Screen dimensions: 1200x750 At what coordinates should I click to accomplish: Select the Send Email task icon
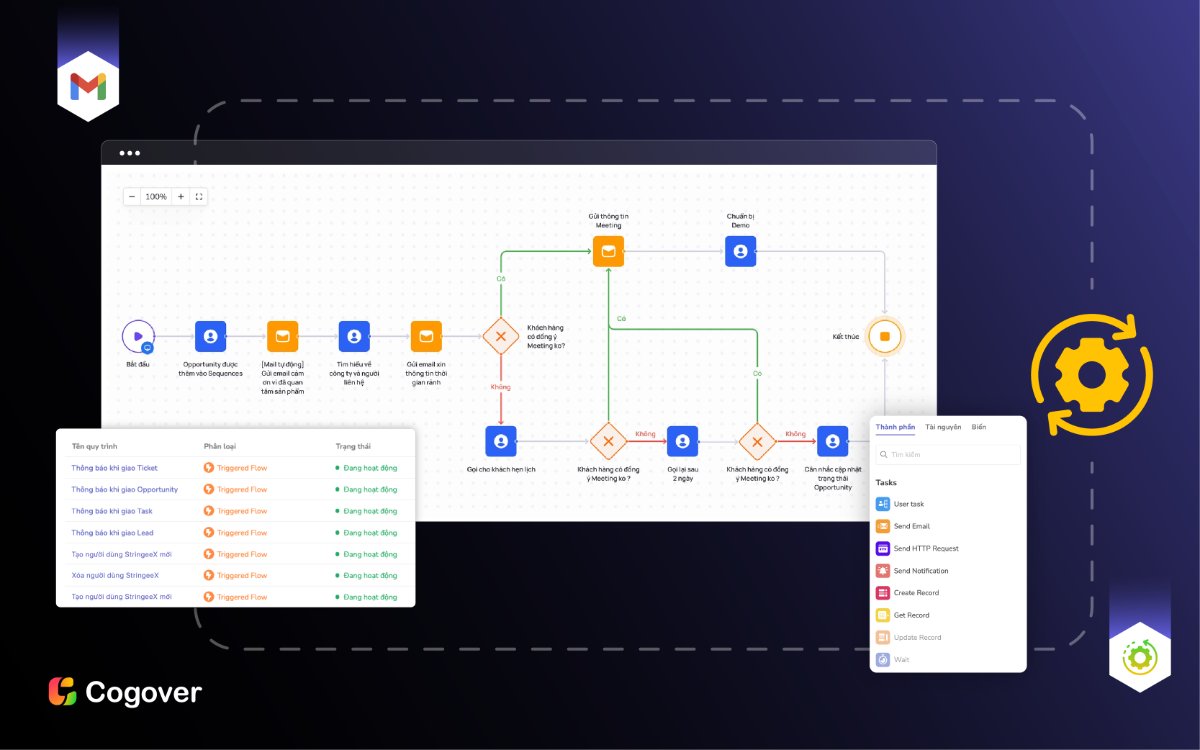884,526
